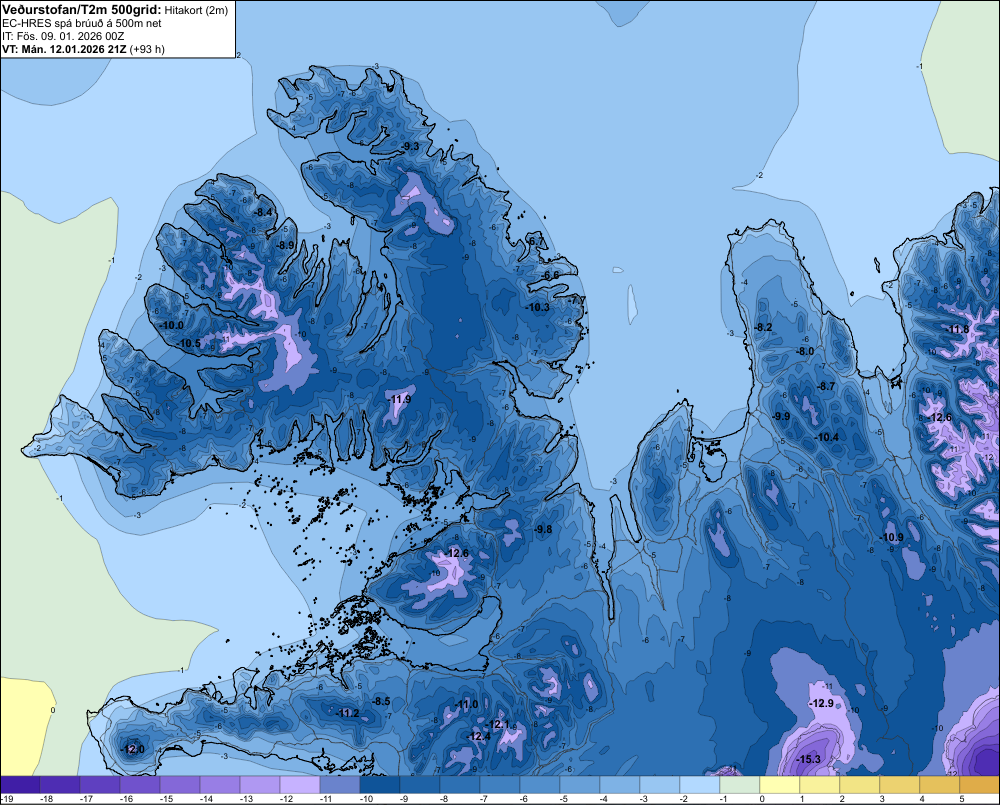
Task: Select the orange legend swatch right of the 5 label
Action: [x=980, y=785]
